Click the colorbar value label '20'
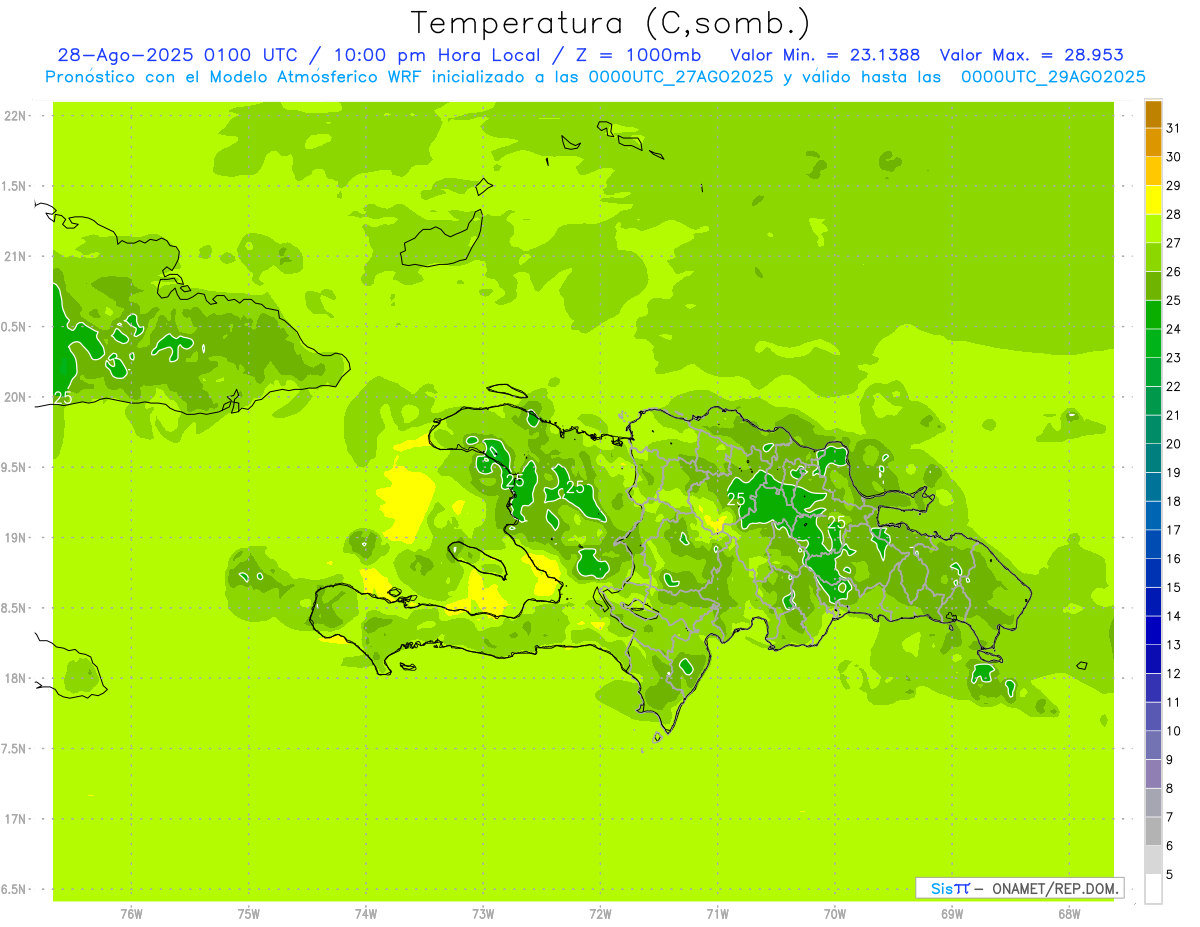 (x=1173, y=444)
